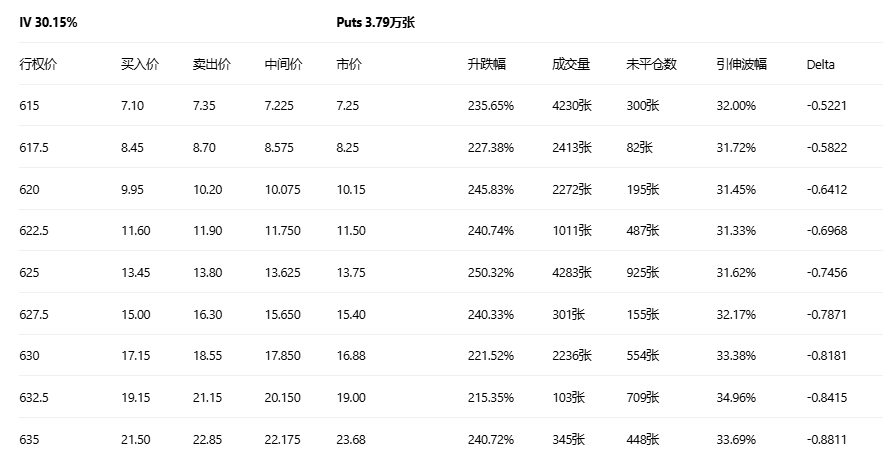Choose the 627.5 strike price put
Screen dimensions: 893x461
[x=34, y=314]
